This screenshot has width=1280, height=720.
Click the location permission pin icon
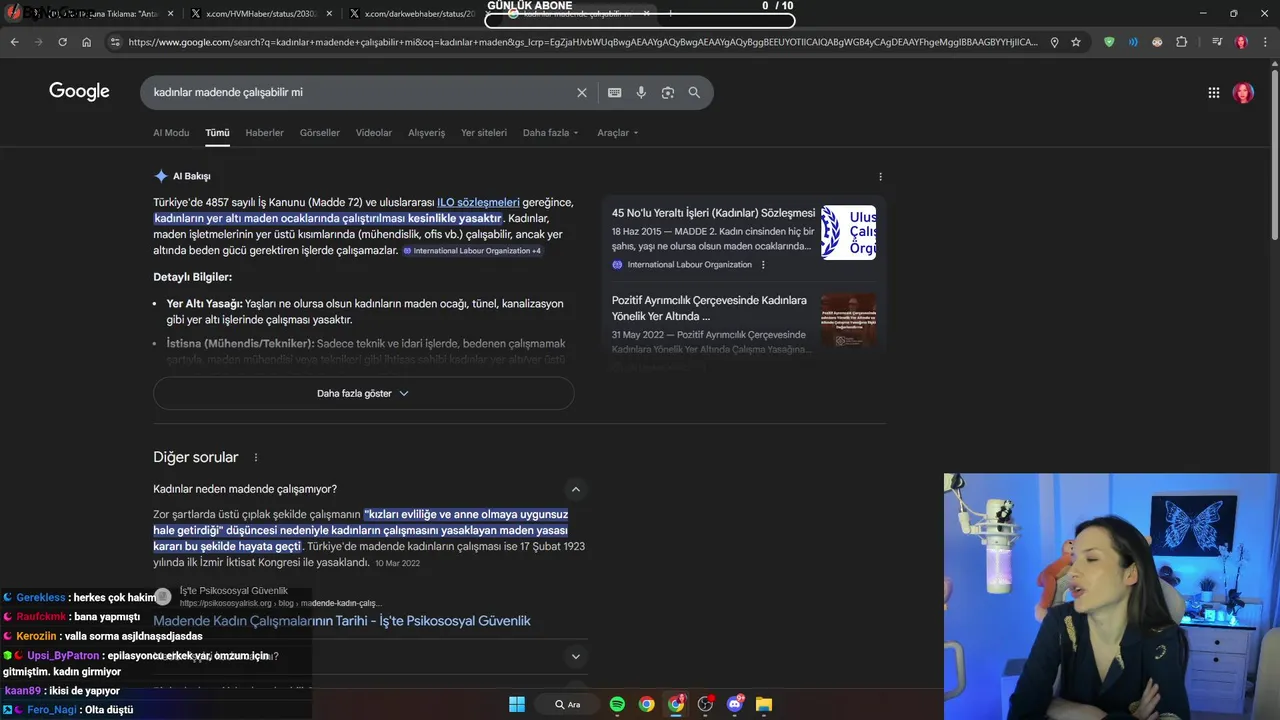coord(1054,42)
